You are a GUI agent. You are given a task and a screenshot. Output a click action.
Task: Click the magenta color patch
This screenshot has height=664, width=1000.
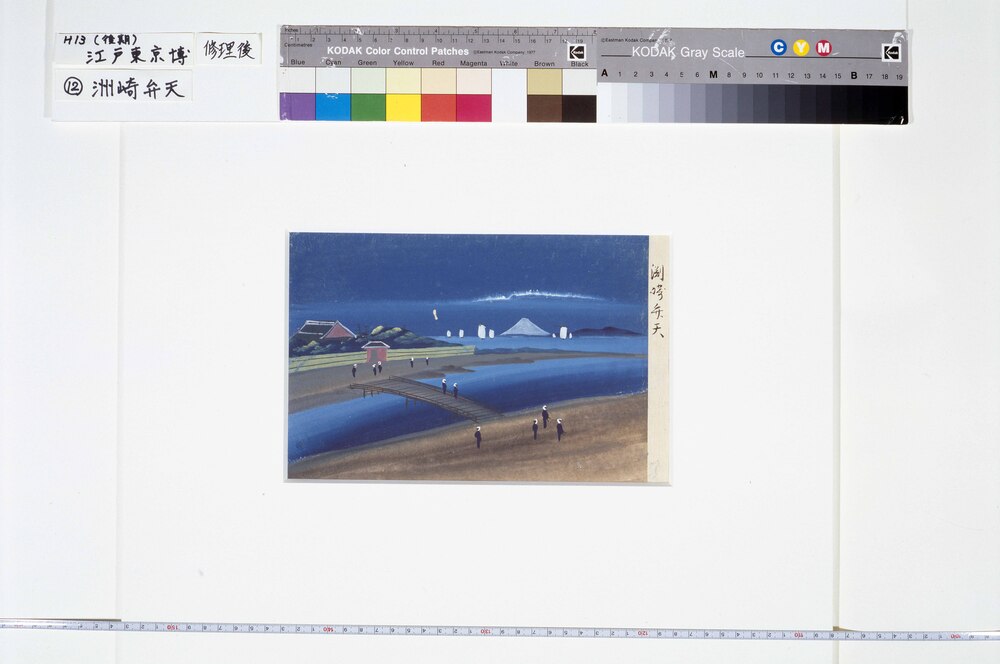click(x=473, y=107)
